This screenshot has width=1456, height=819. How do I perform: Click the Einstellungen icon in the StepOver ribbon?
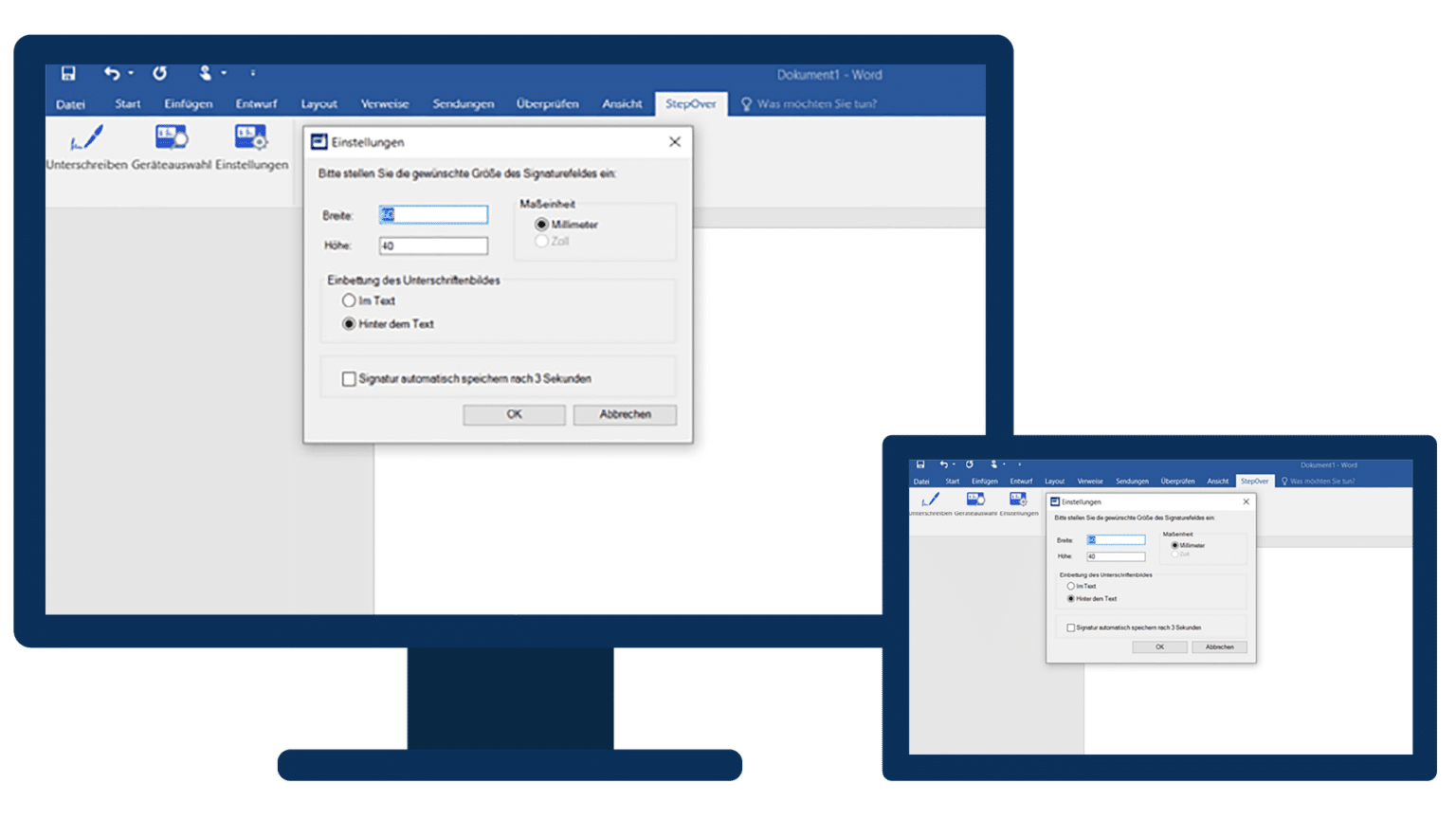tap(250, 137)
